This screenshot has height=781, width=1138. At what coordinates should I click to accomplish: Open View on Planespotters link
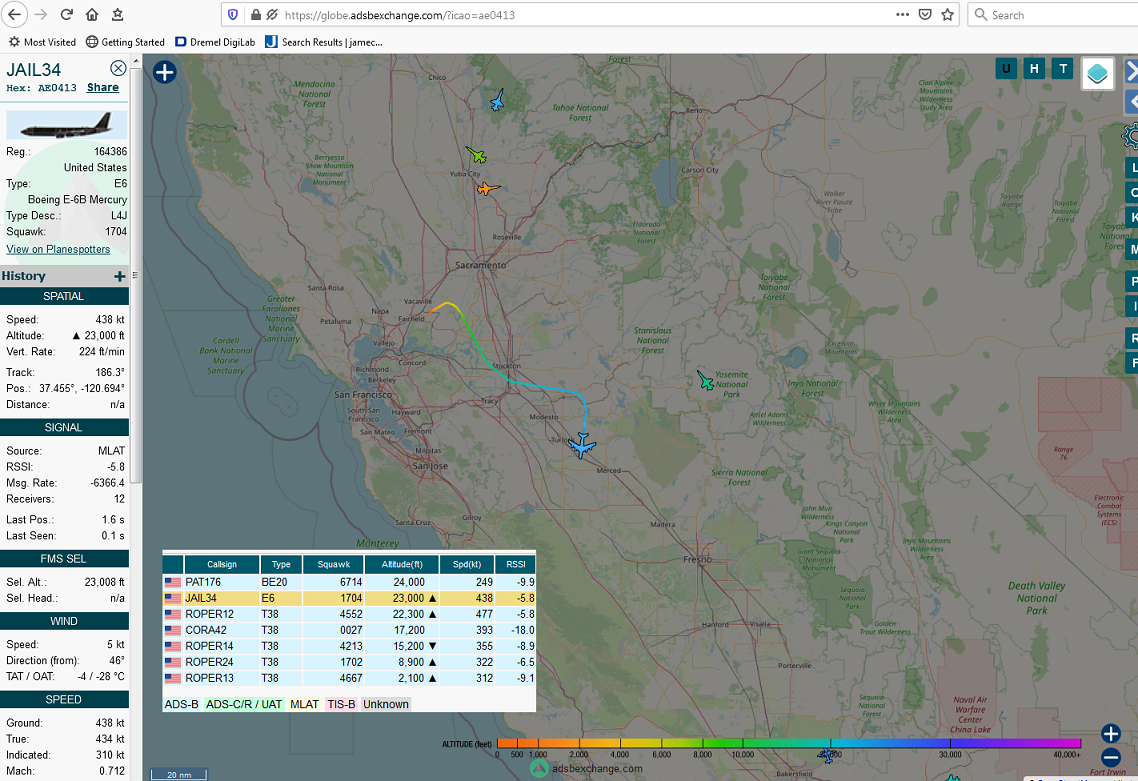(58, 249)
